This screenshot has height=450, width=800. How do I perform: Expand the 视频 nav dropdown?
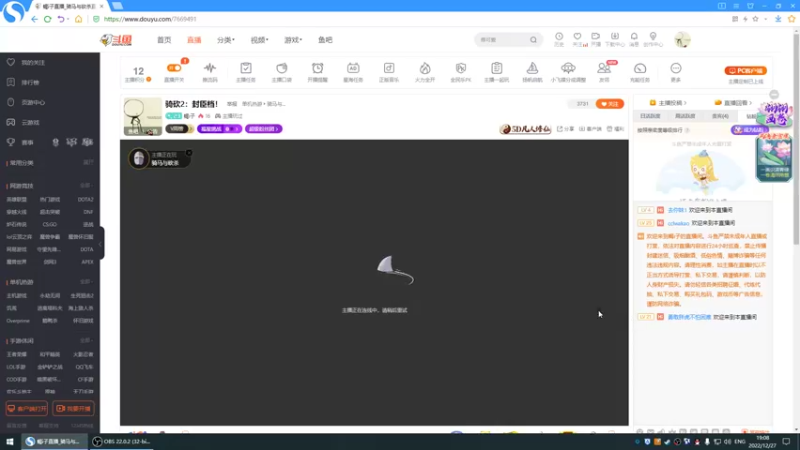(x=259, y=40)
